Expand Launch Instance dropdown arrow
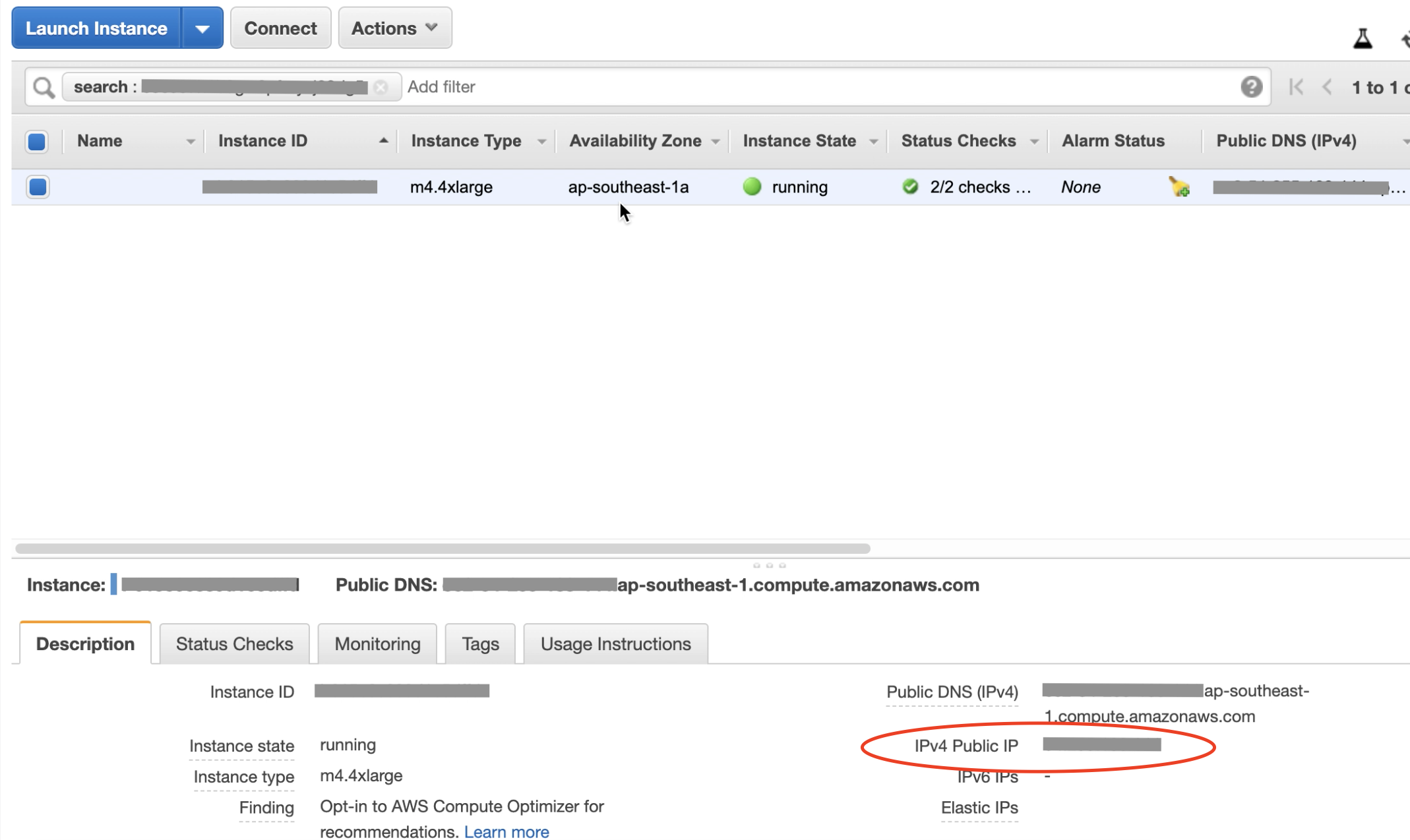1410x840 pixels. coord(202,28)
